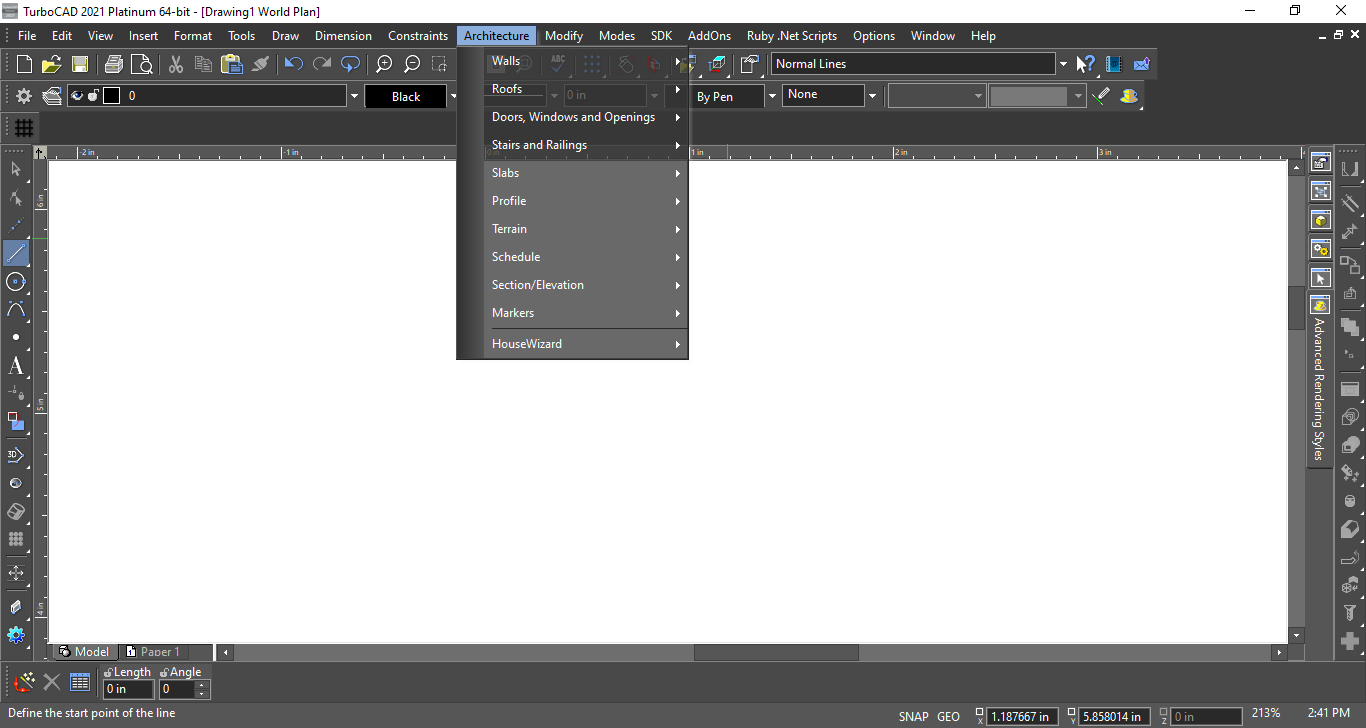Switch to the Model tab
The height and width of the screenshot is (728, 1366).
(x=84, y=652)
